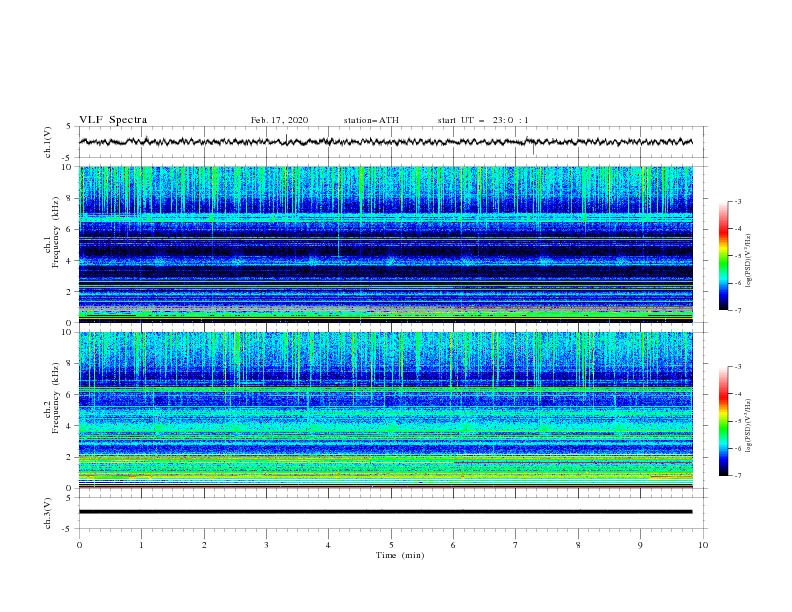Click the "5" tick on ch.1(V) axis
Image resolution: width=792 pixels, height=612 pixels.
69,127
